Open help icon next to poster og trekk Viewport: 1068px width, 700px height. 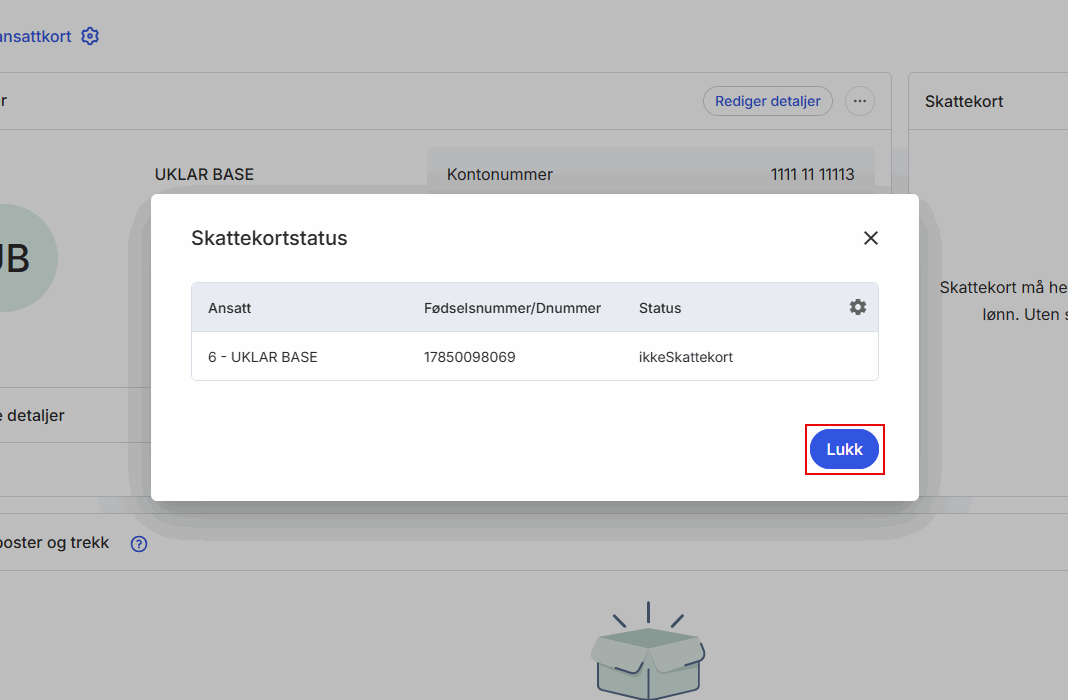139,543
